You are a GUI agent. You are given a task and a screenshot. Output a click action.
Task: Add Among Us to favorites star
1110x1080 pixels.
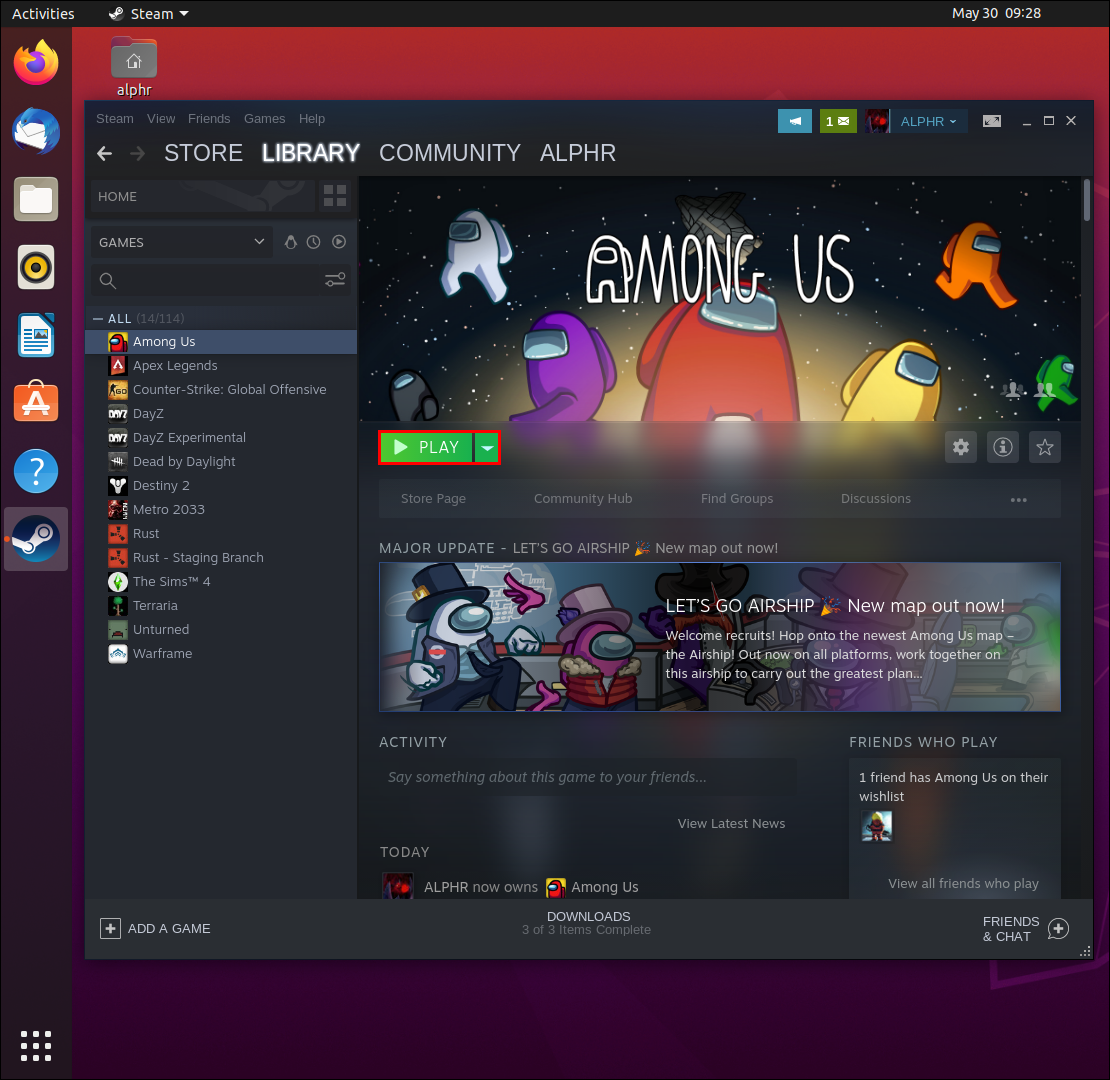[x=1044, y=447]
